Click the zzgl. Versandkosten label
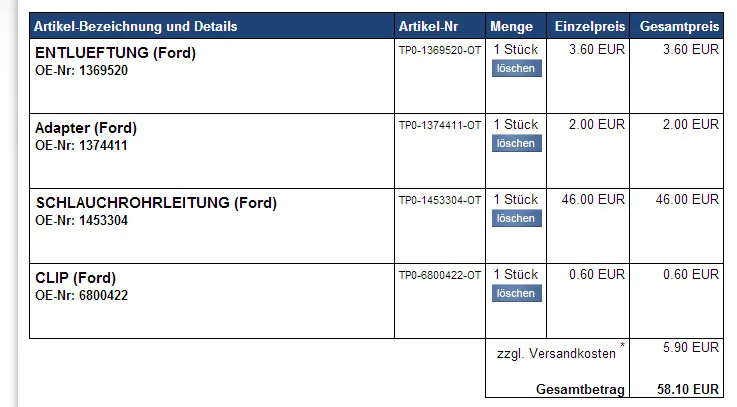 [556, 355]
